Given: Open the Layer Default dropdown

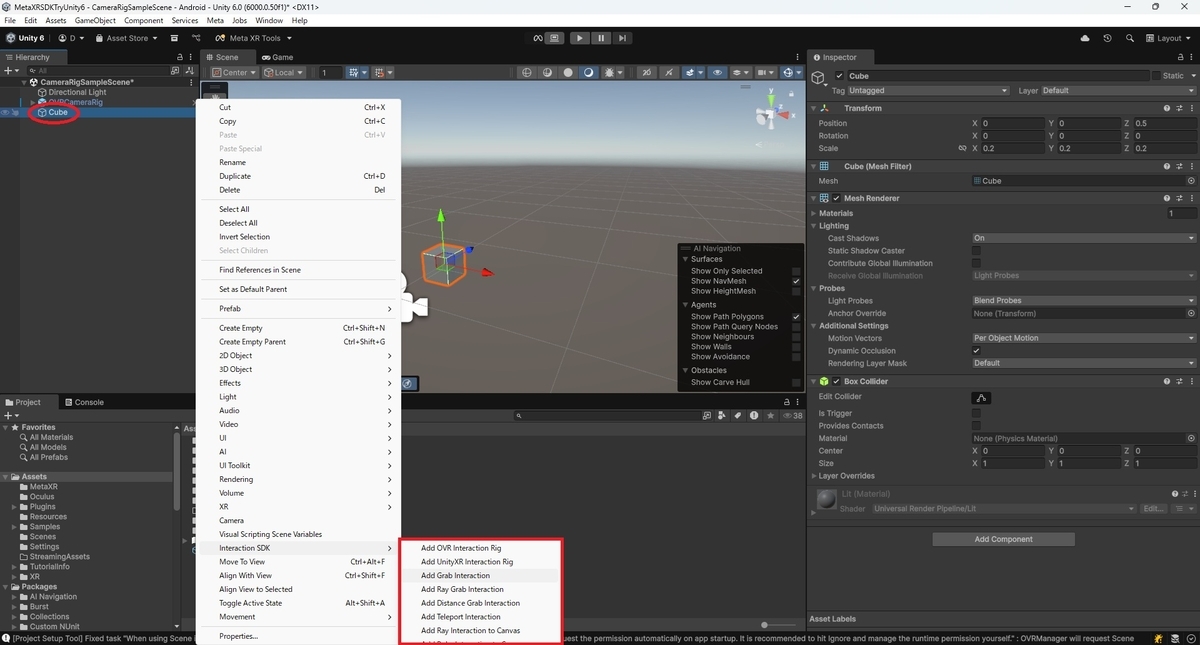Looking at the screenshot, I should pos(1118,90).
